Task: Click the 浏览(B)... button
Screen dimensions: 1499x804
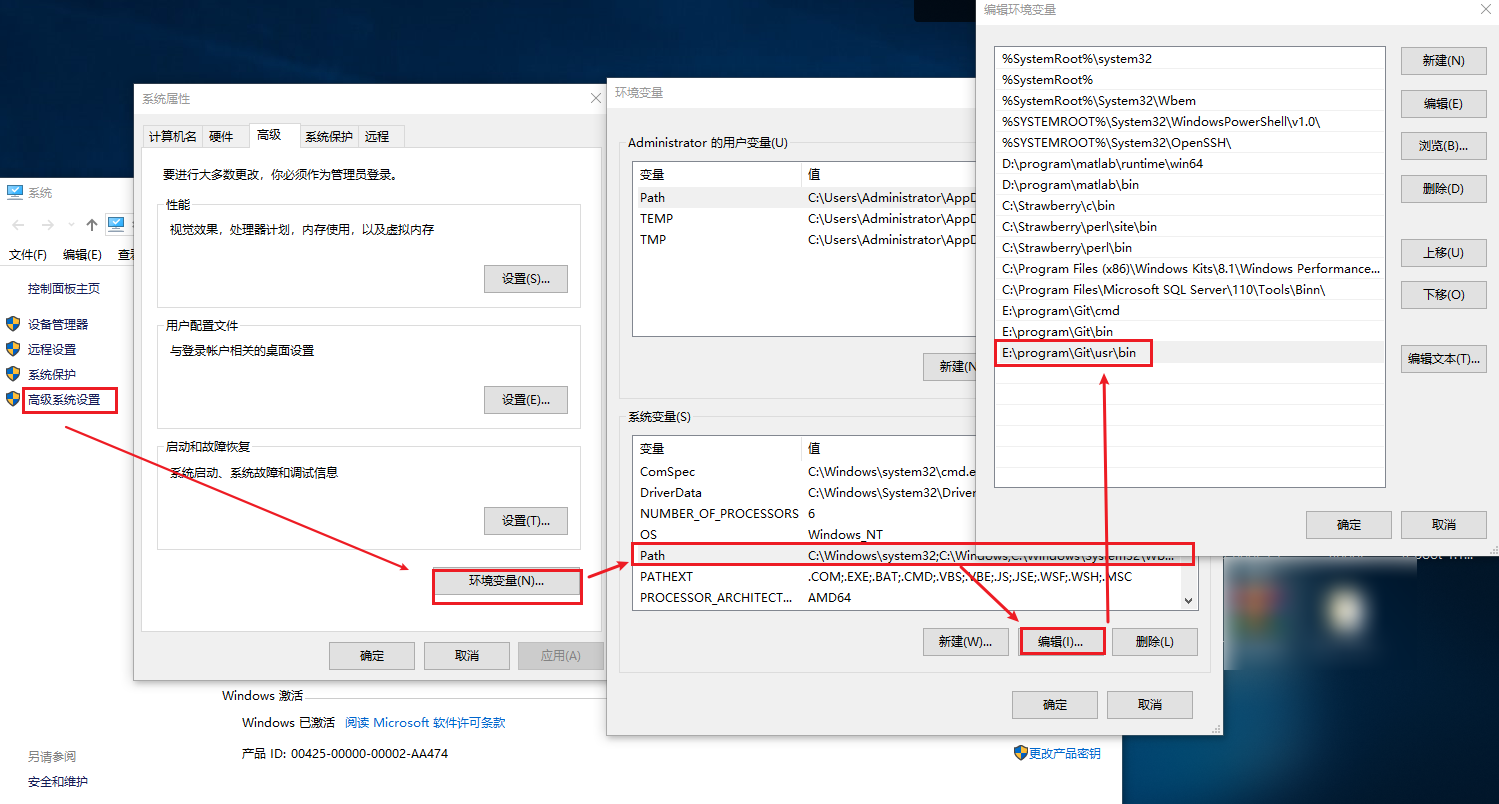Action: click(x=1443, y=145)
